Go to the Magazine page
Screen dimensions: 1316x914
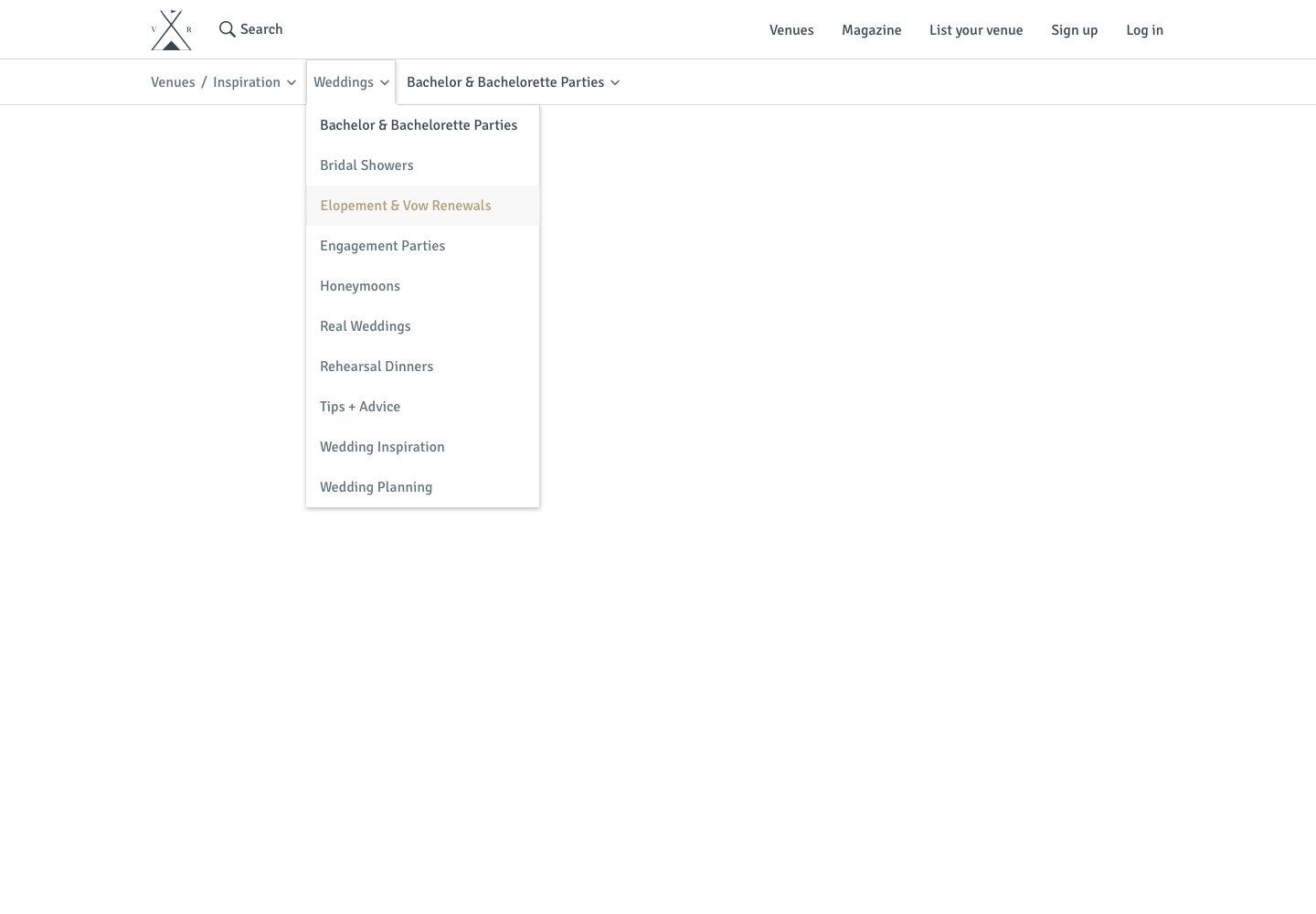[871, 30]
